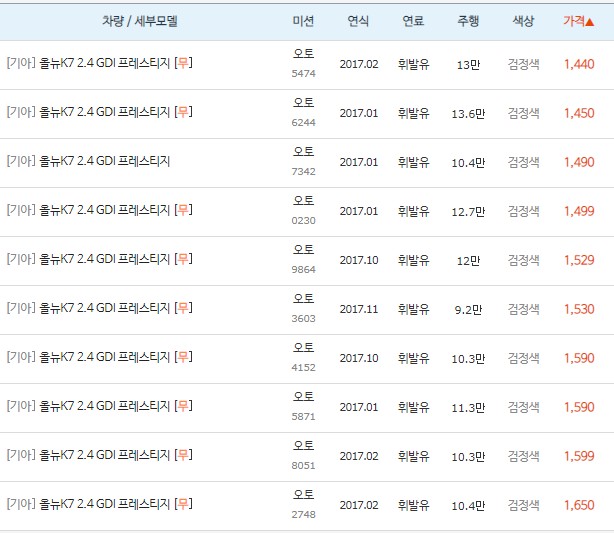Click 휘발유 in the 1,529 row

tap(414, 260)
